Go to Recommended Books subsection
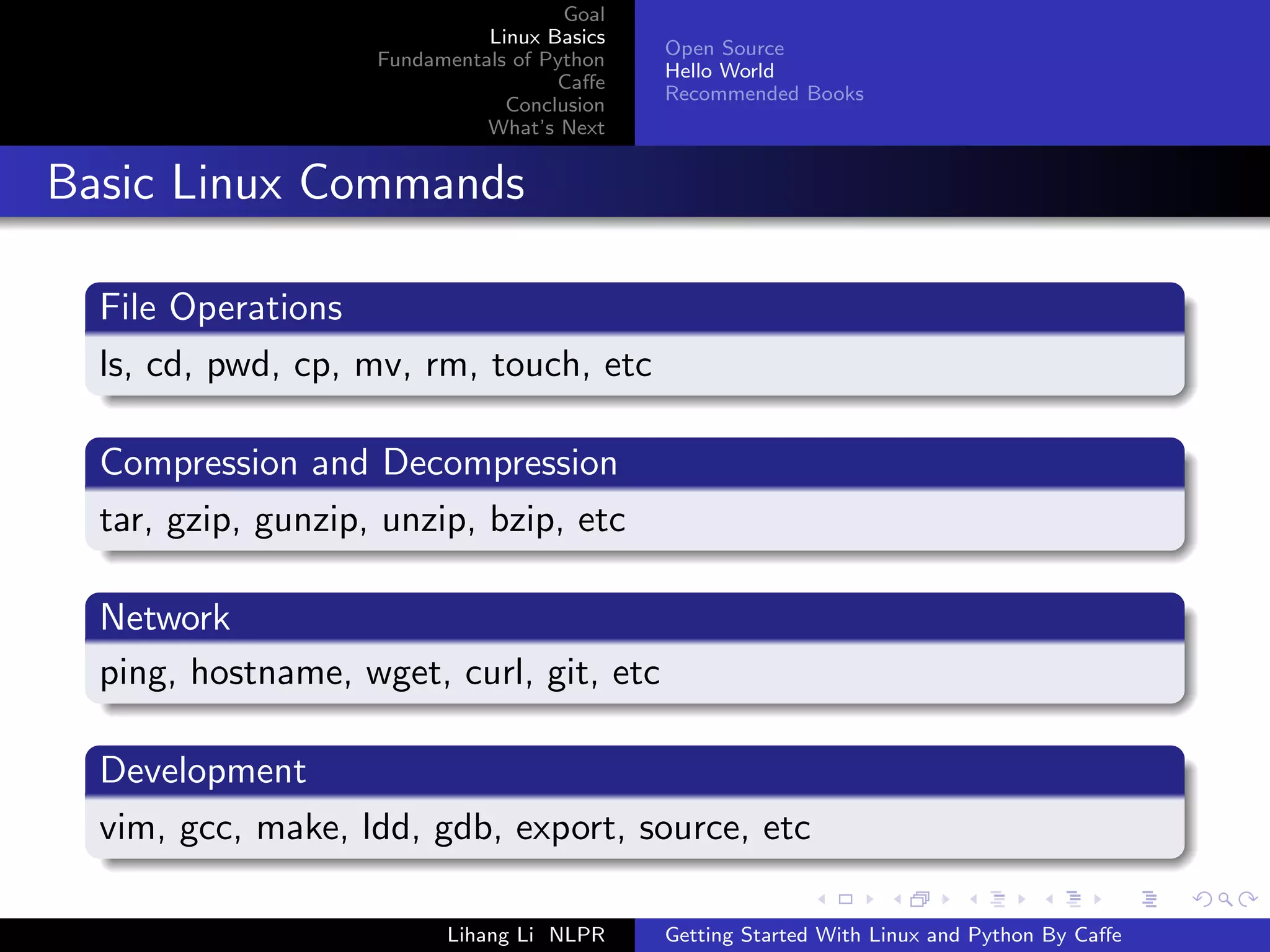The height and width of the screenshot is (952, 1270). [765, 94]
